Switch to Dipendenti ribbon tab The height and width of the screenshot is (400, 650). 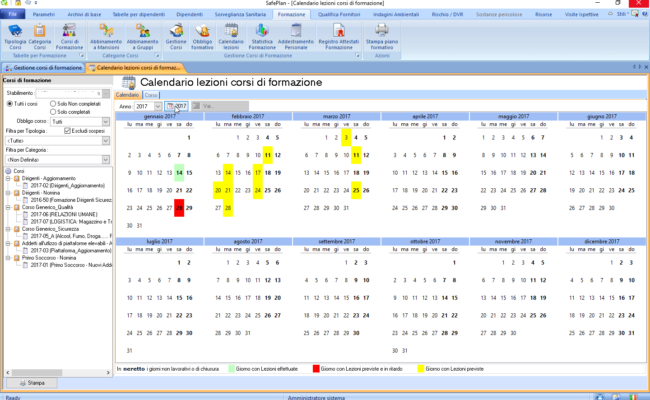tap(189, 14)
